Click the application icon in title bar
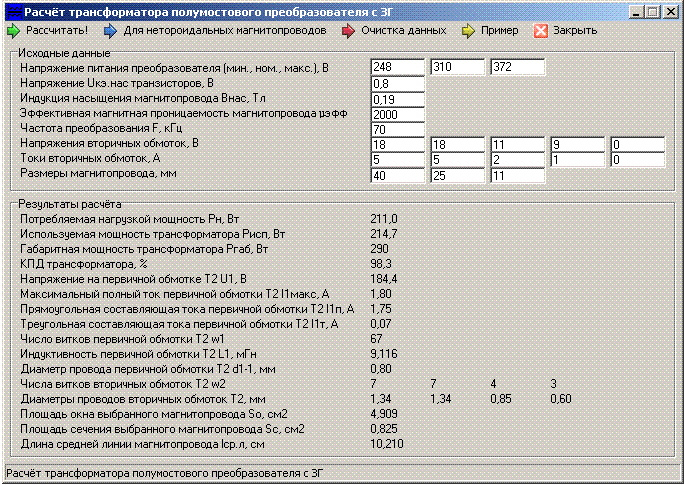Viewport: 684px width, 485px height. 14,12
